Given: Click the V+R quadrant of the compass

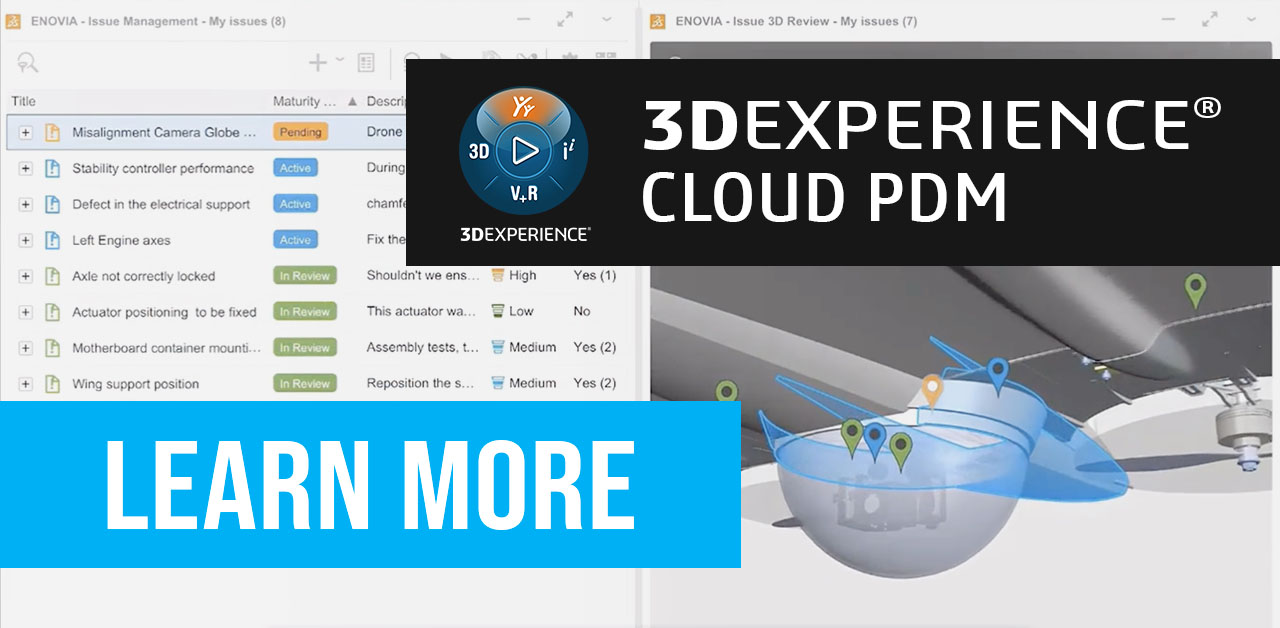Looking at the screenshot, I should point(524,195).
